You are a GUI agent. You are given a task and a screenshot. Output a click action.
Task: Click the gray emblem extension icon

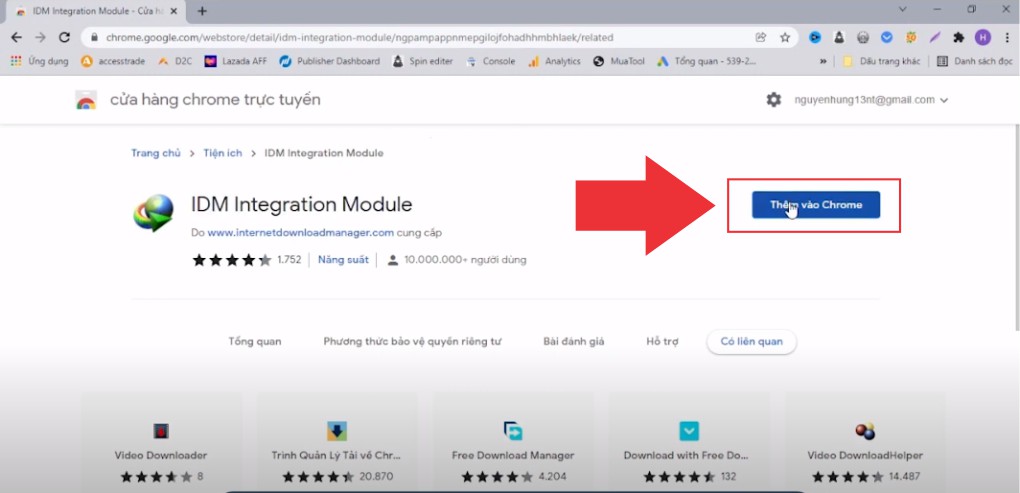pos(863,38)
